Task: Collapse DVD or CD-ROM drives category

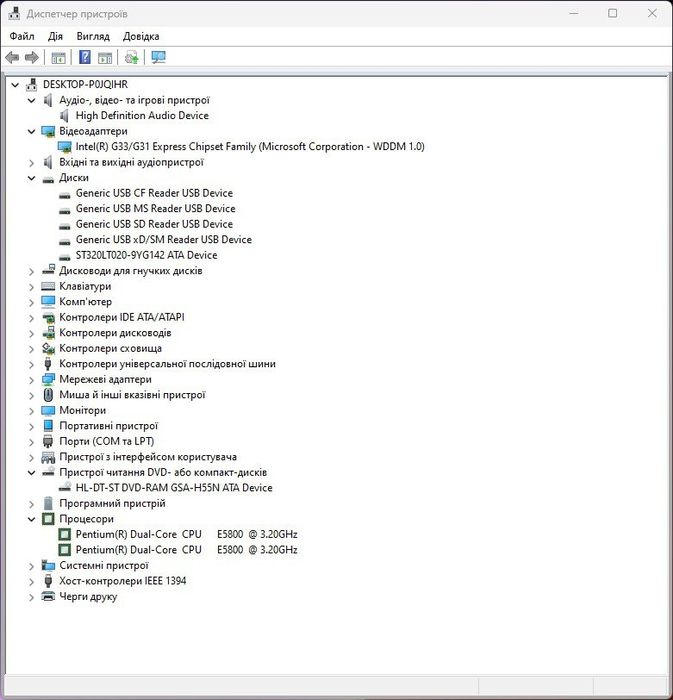Action: click(x=31, y=472)
